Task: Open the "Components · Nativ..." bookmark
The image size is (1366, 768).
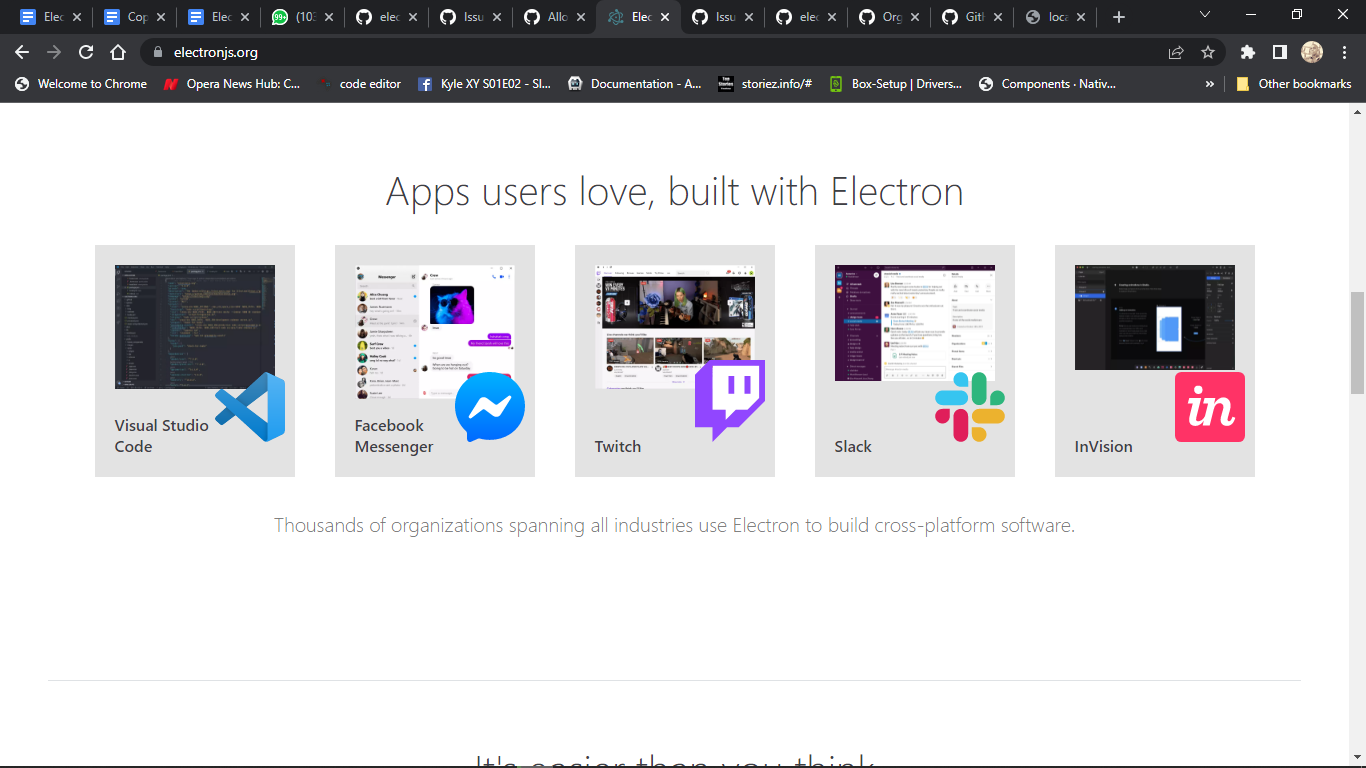Action: tap(1047, 84)
